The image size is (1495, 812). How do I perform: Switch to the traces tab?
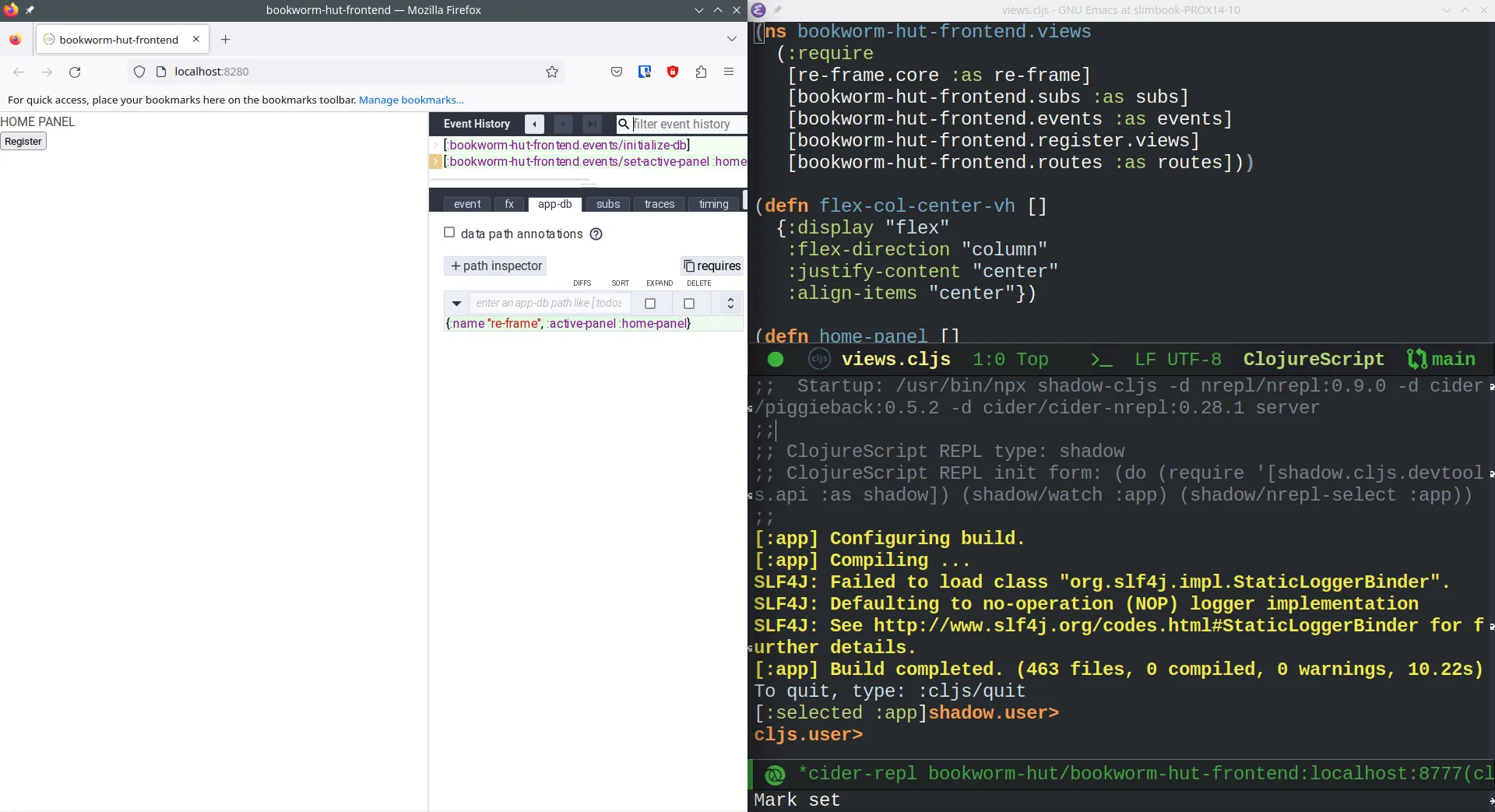coord(659,204)
